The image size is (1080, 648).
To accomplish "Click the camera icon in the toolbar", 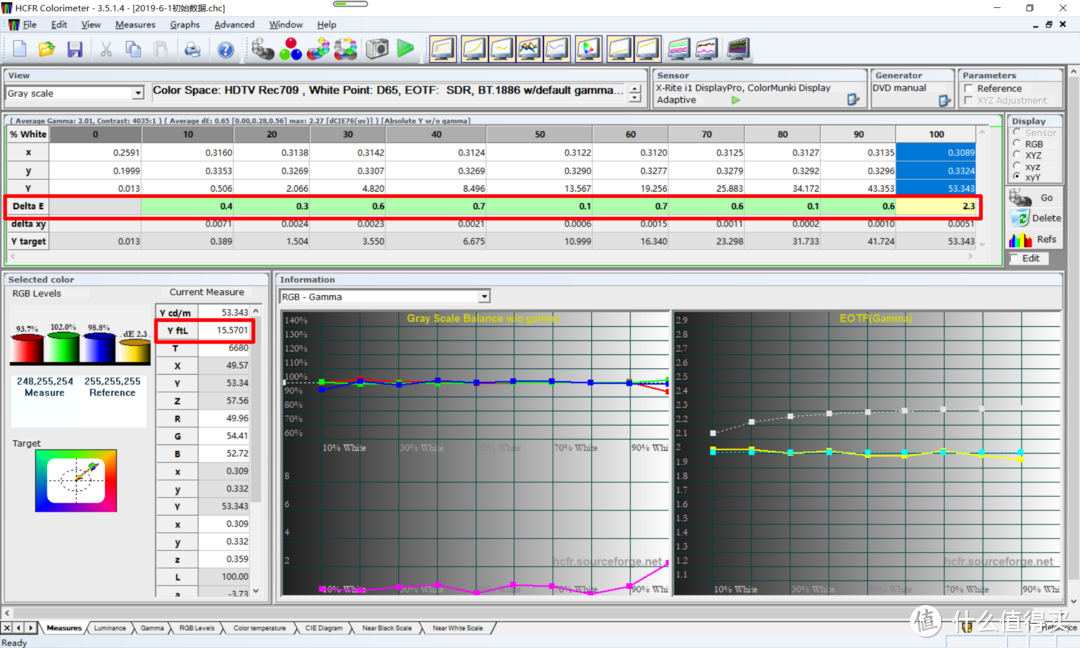I will click(x=376, y=49).
